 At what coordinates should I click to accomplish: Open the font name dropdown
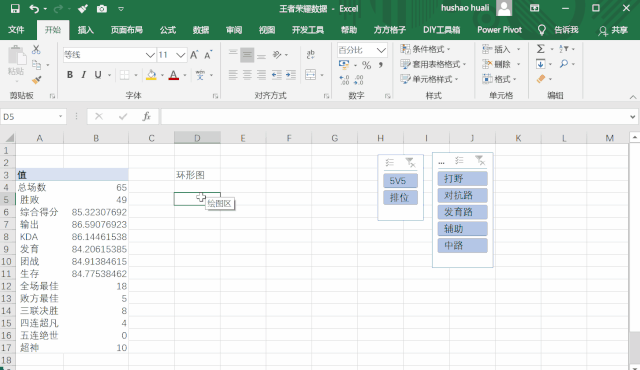pos(150,55)
